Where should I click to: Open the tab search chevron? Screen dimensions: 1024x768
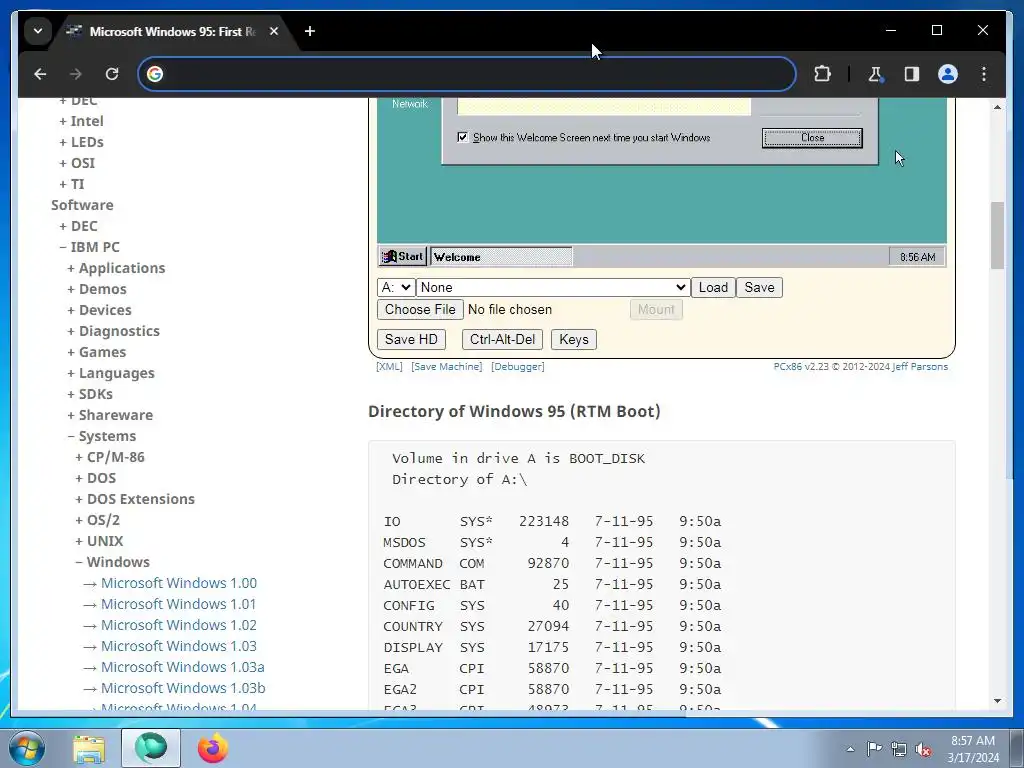point(38,31)
